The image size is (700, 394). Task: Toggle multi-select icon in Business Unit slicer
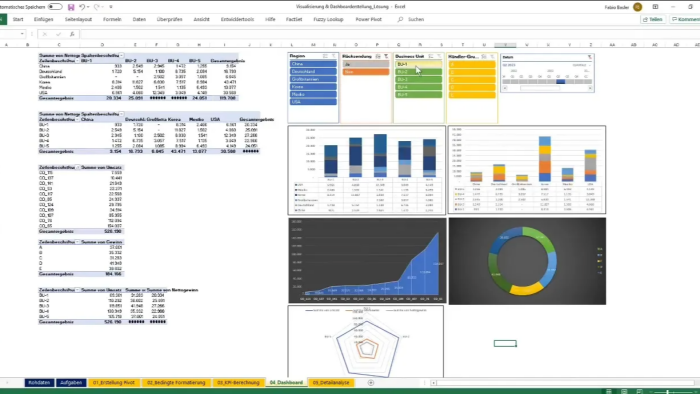point(431,57)
